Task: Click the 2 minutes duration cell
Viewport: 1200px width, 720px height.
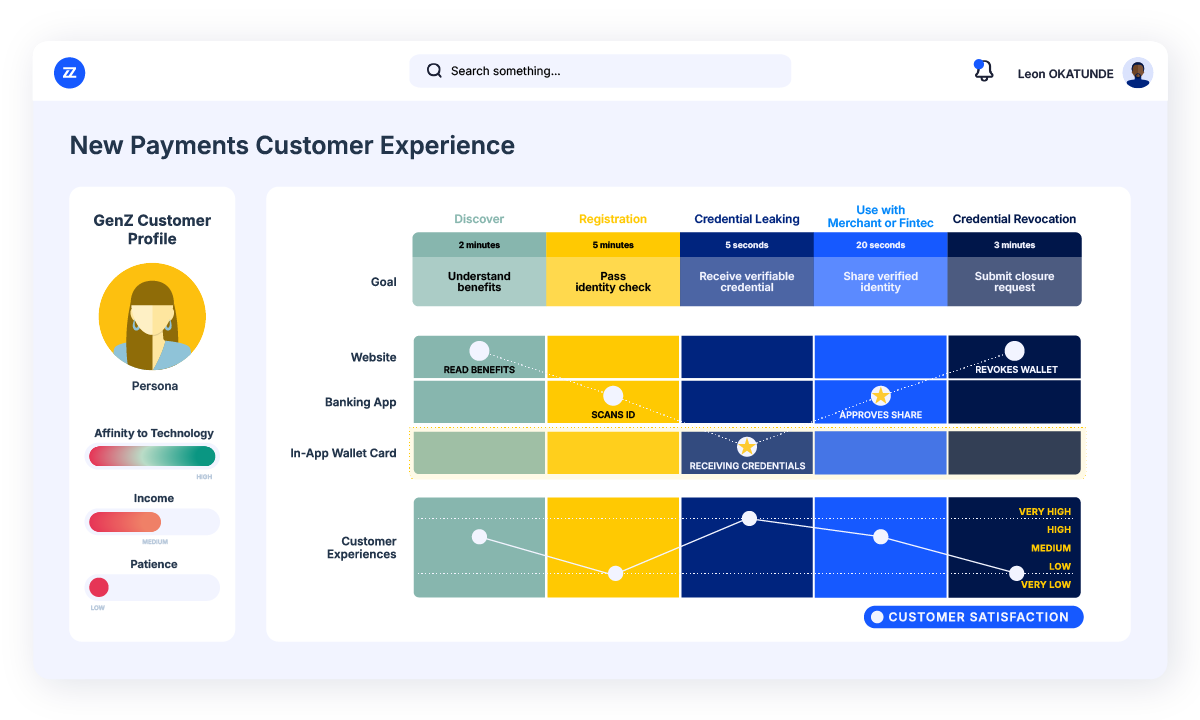Action: [479, 245]
